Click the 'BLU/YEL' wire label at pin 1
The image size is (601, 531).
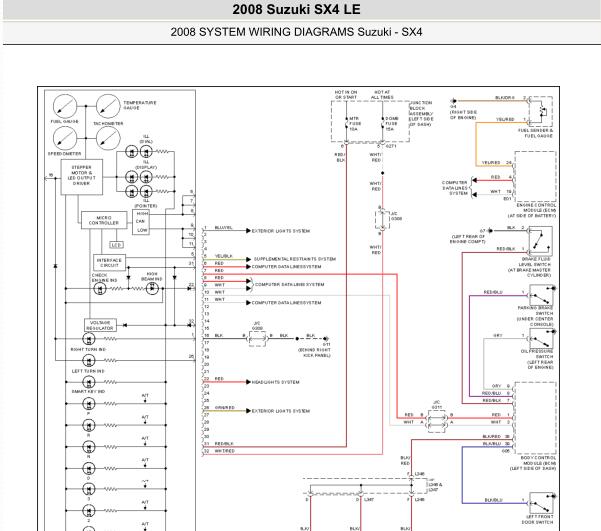(223, 227)
